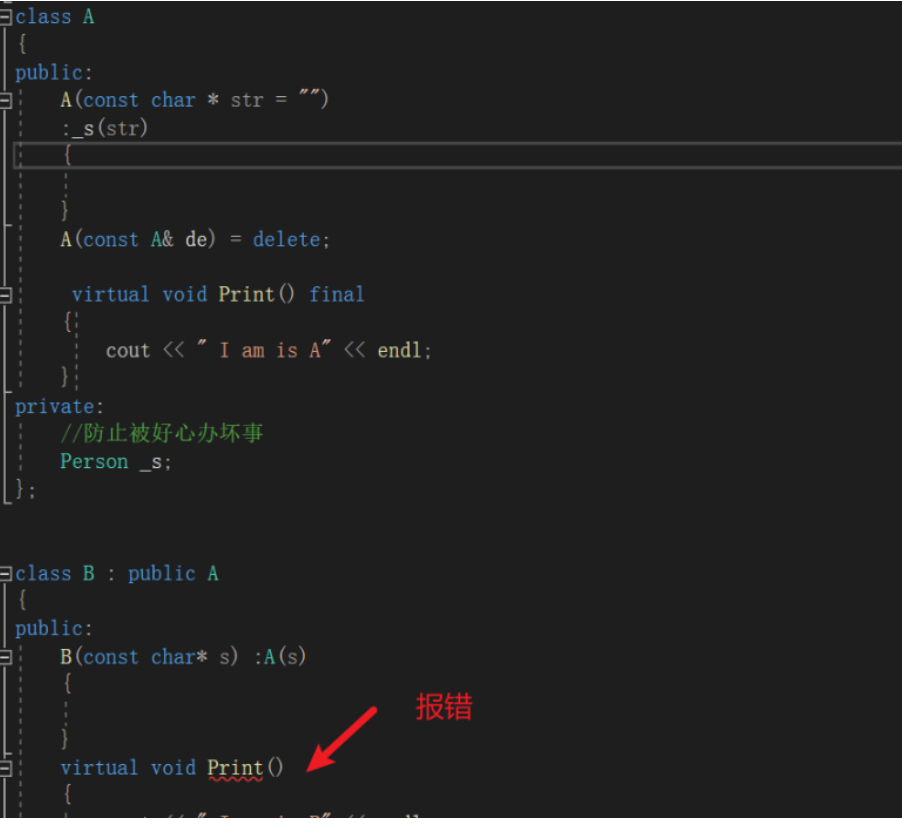
Task: Click the red arrow pointing at Print
Action: 342,740
